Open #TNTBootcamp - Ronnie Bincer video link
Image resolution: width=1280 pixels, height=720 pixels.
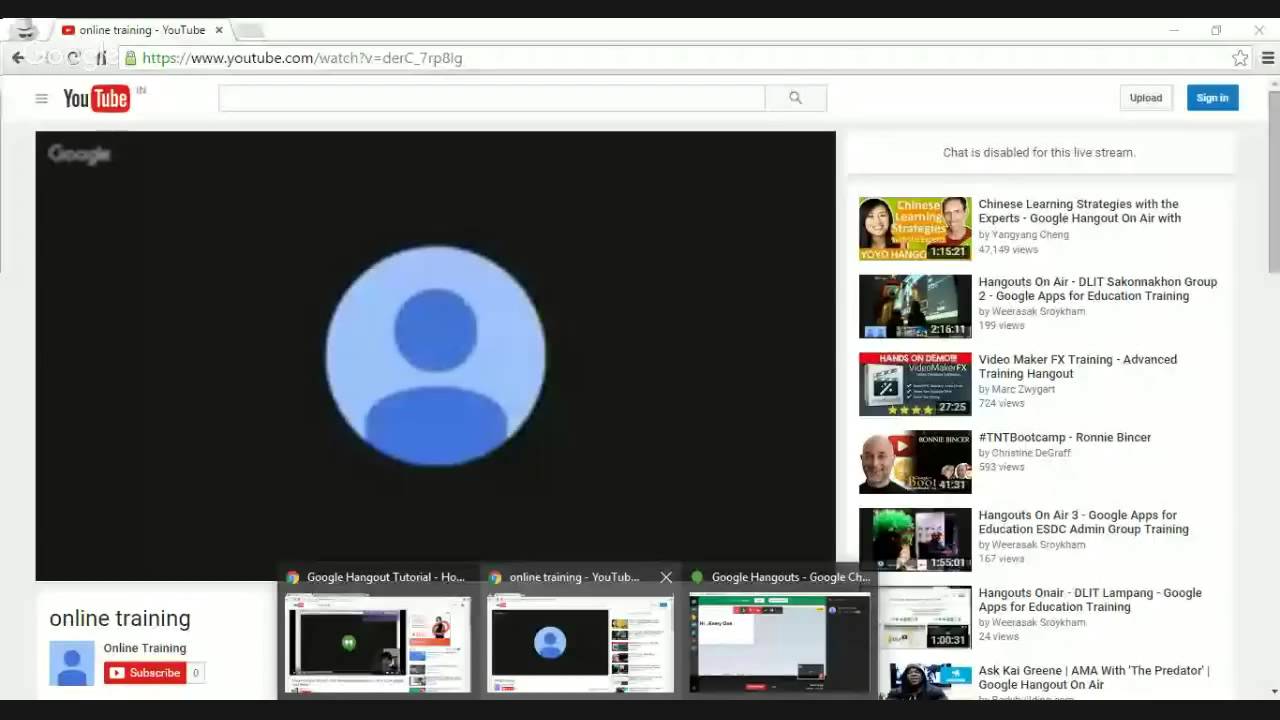1064,437
